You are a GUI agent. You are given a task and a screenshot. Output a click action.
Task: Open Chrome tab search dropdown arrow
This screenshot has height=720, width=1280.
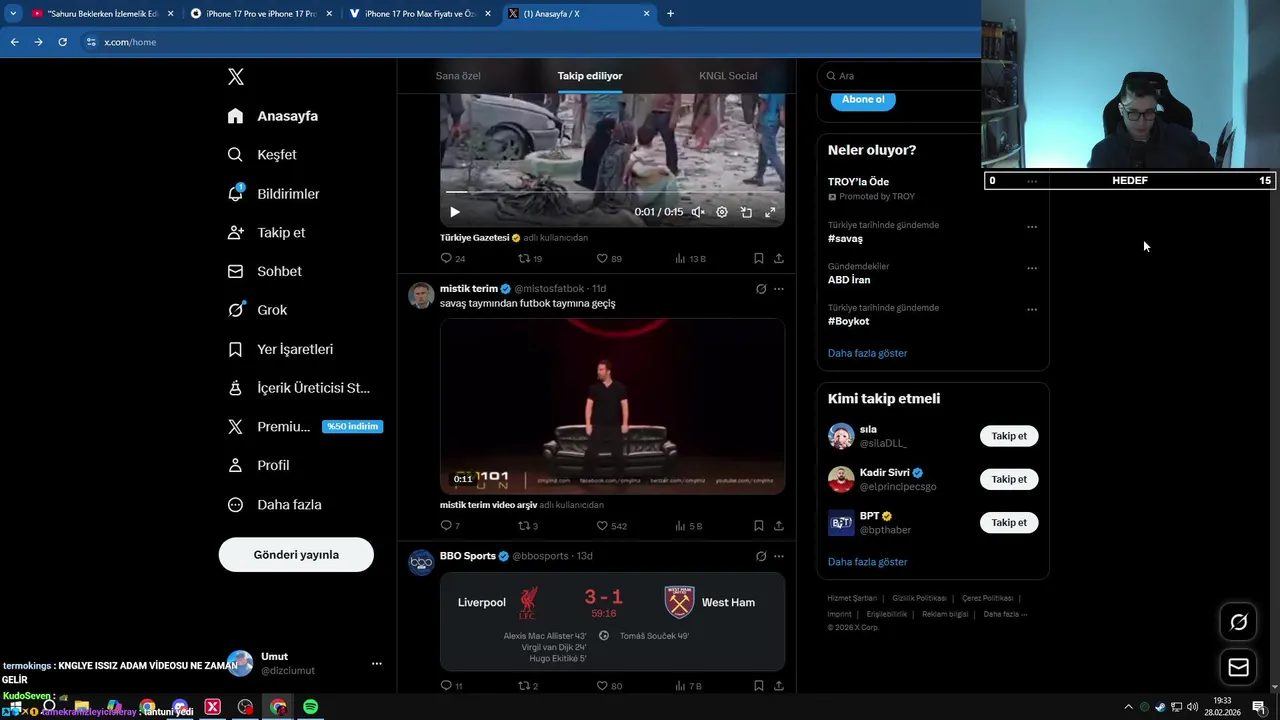click(x=13, y=14)
